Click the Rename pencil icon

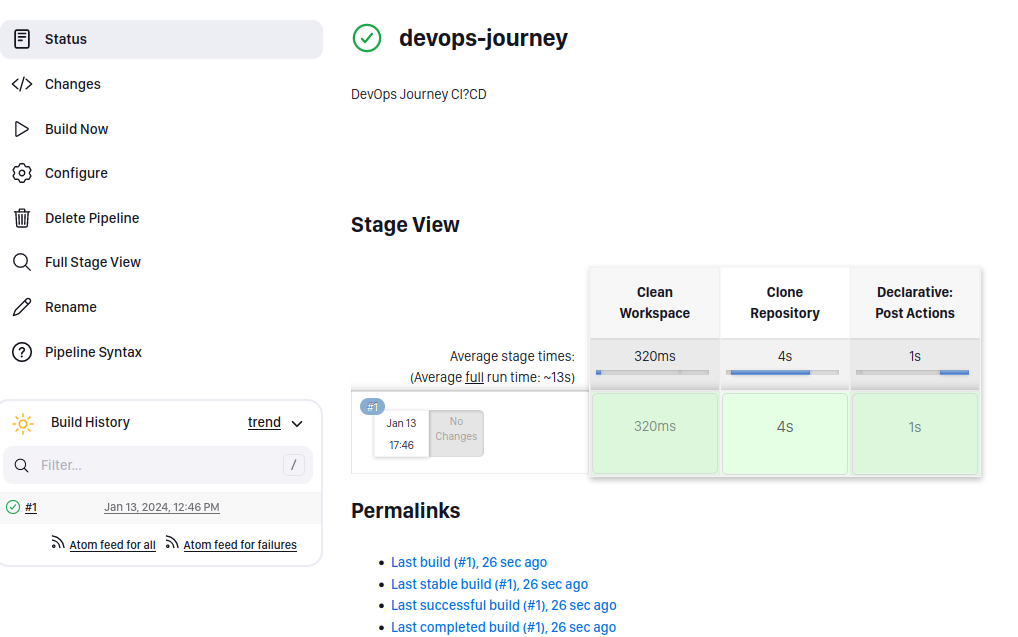22,306
